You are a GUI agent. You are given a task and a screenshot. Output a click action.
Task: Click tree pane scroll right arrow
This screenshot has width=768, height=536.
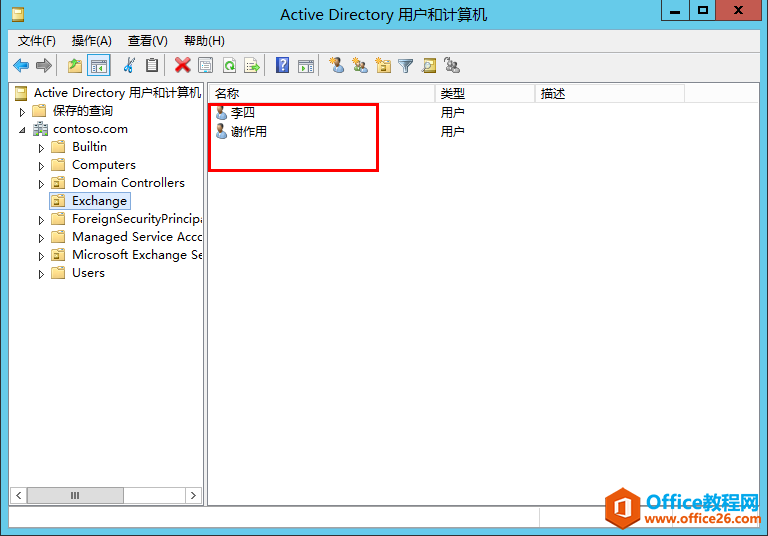[x=193, y=495]
